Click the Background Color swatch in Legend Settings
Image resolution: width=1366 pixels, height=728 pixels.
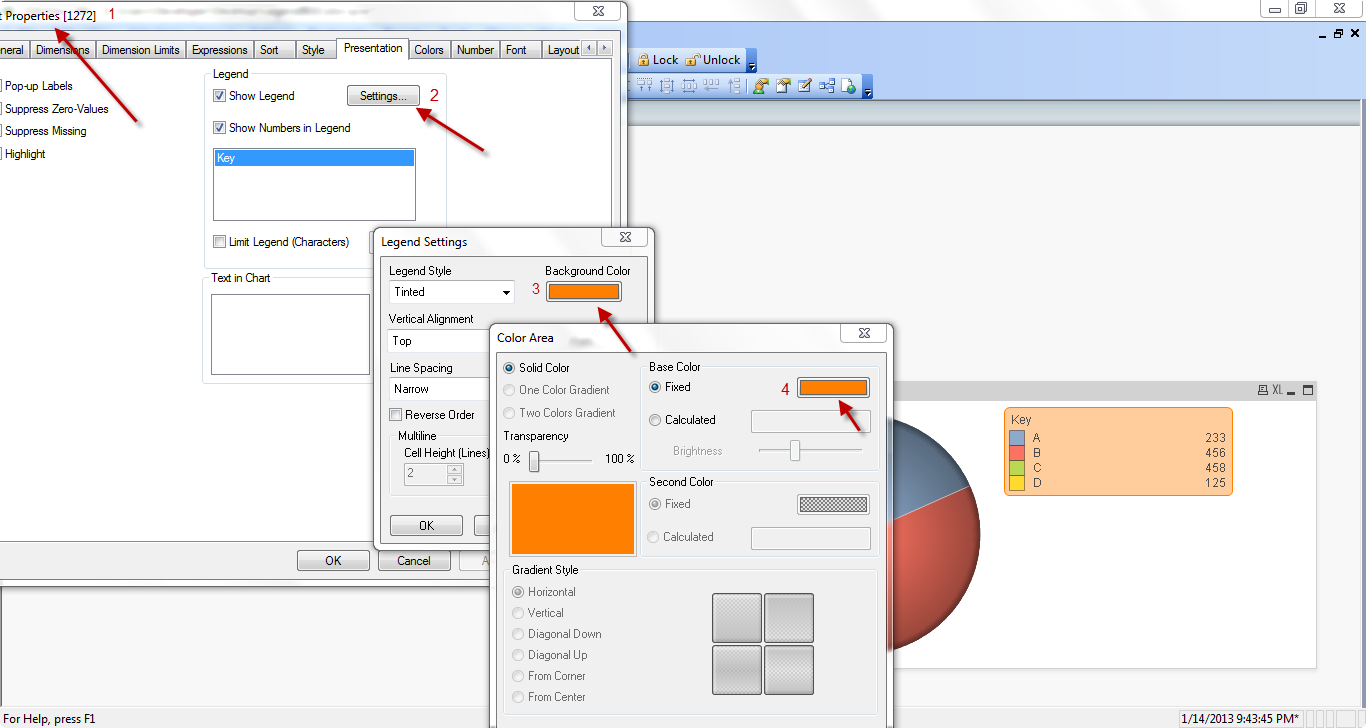pyautogui.click(x=584, y=292)
